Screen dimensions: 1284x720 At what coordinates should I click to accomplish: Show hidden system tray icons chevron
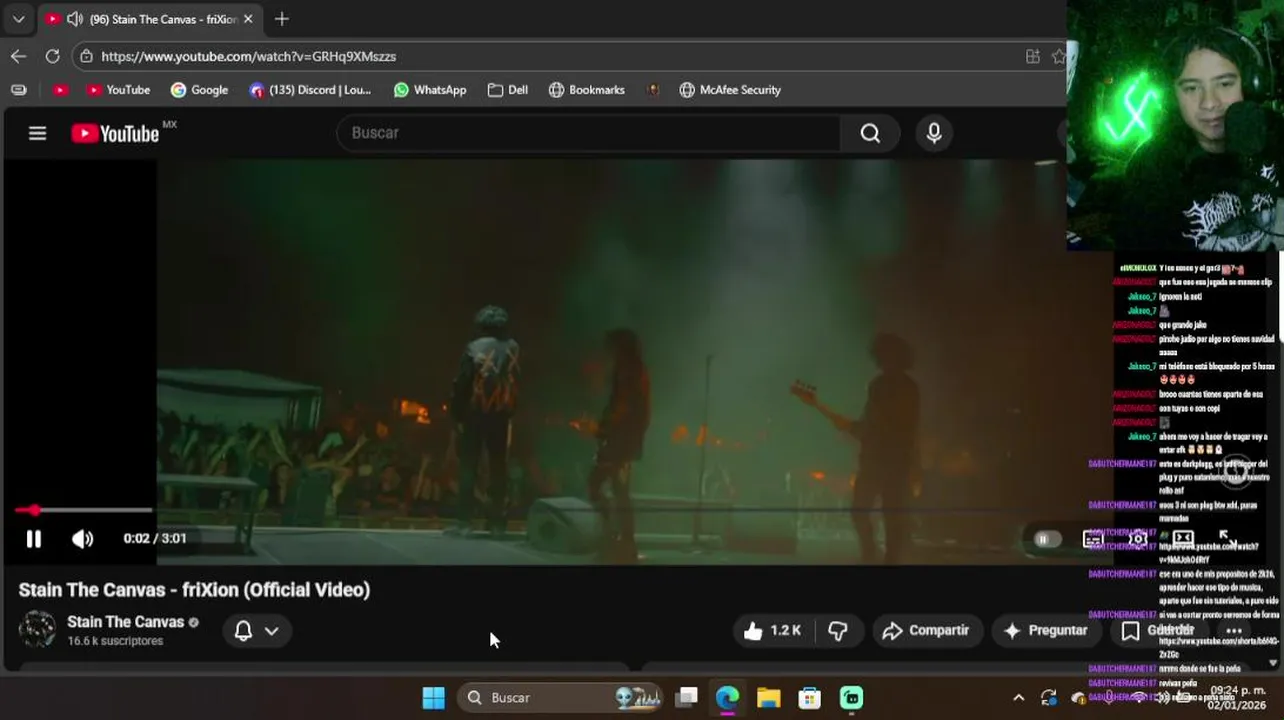[1018, 698]
